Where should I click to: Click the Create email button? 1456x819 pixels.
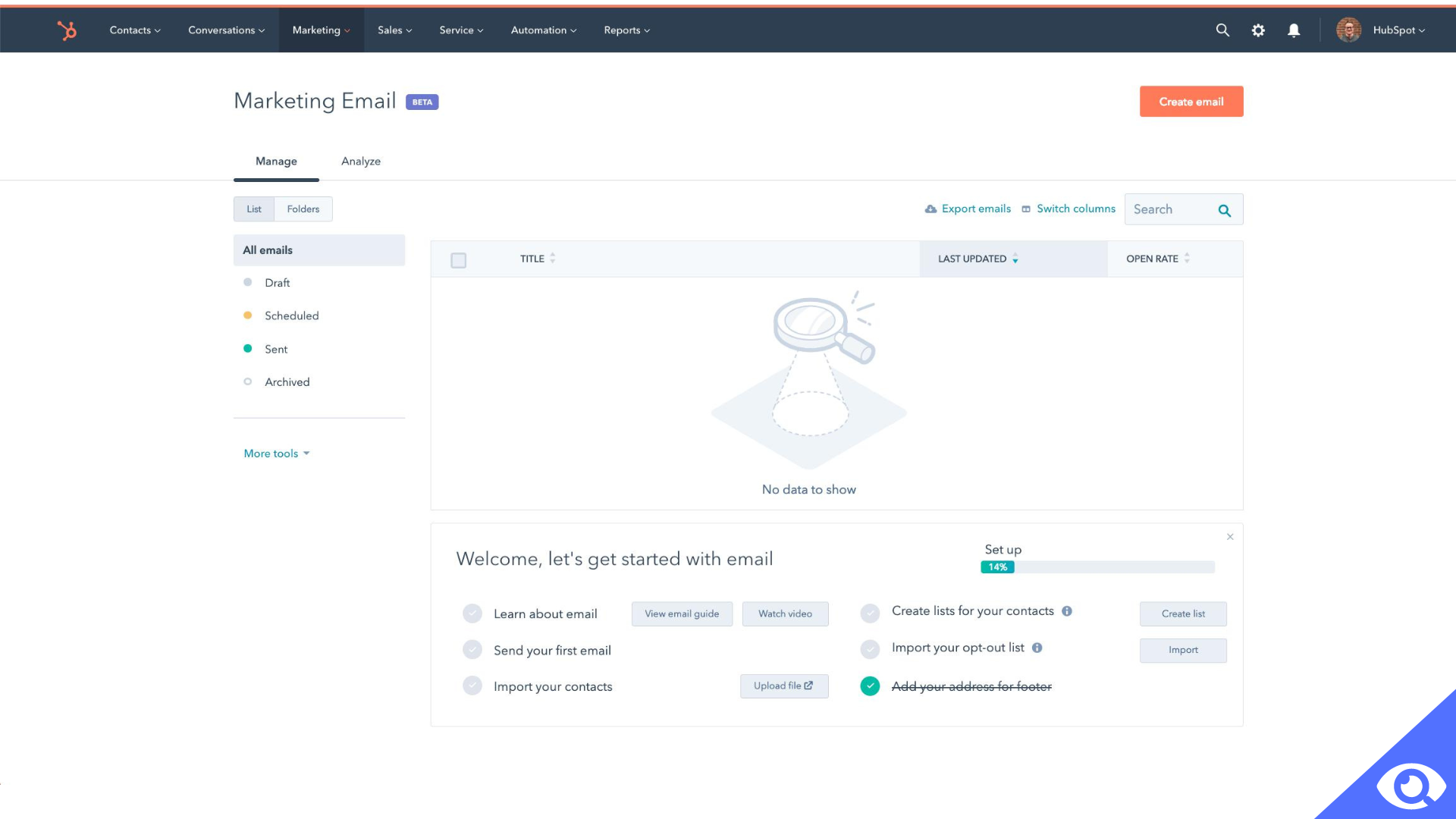tap(1191, 101)
